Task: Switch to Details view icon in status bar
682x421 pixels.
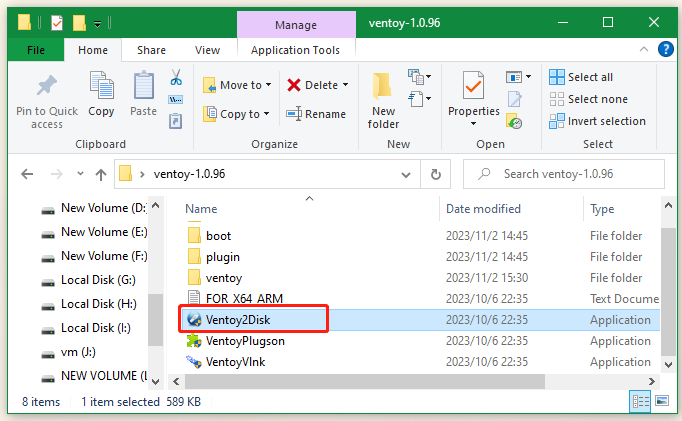Action: pos(640,401)
